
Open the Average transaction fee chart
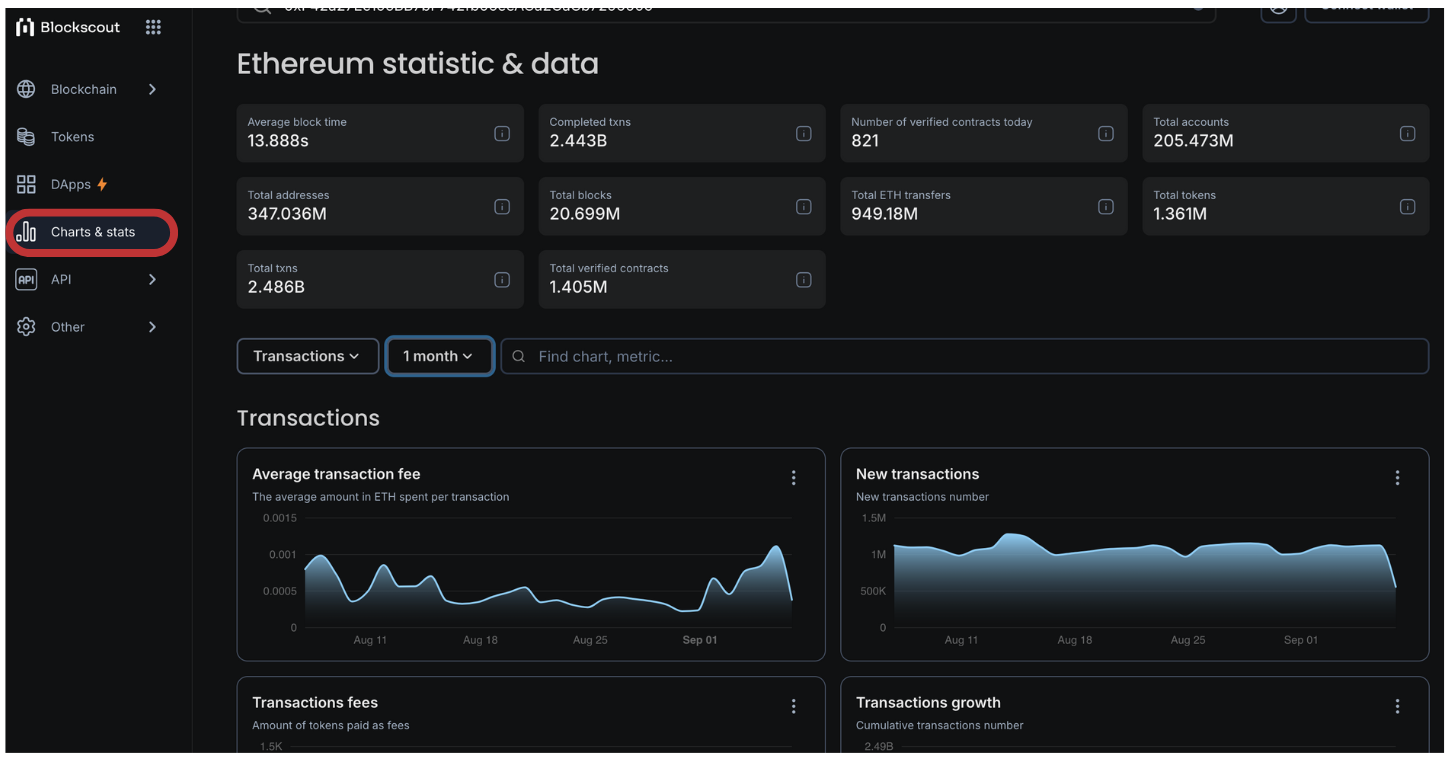[336, 474]
